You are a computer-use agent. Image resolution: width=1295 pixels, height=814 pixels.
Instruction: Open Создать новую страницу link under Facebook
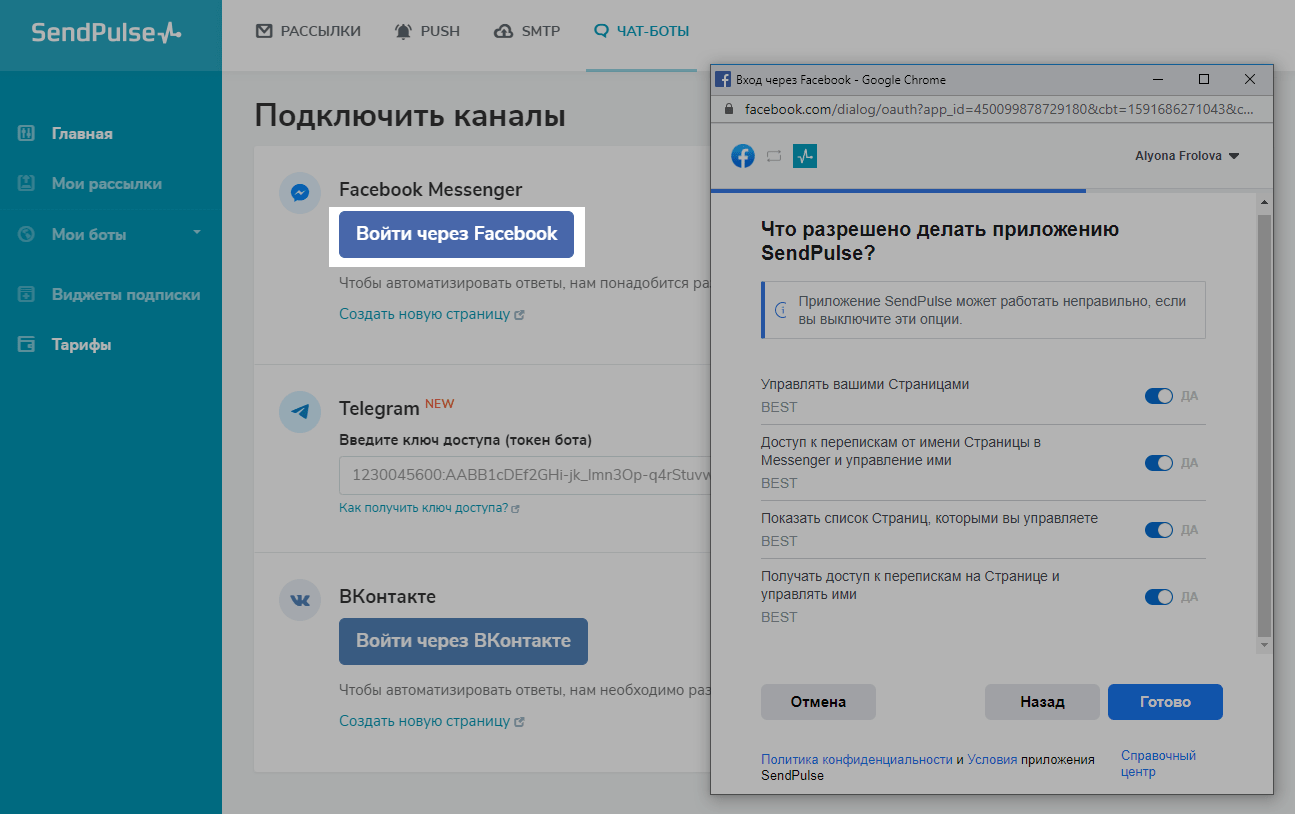432,314
